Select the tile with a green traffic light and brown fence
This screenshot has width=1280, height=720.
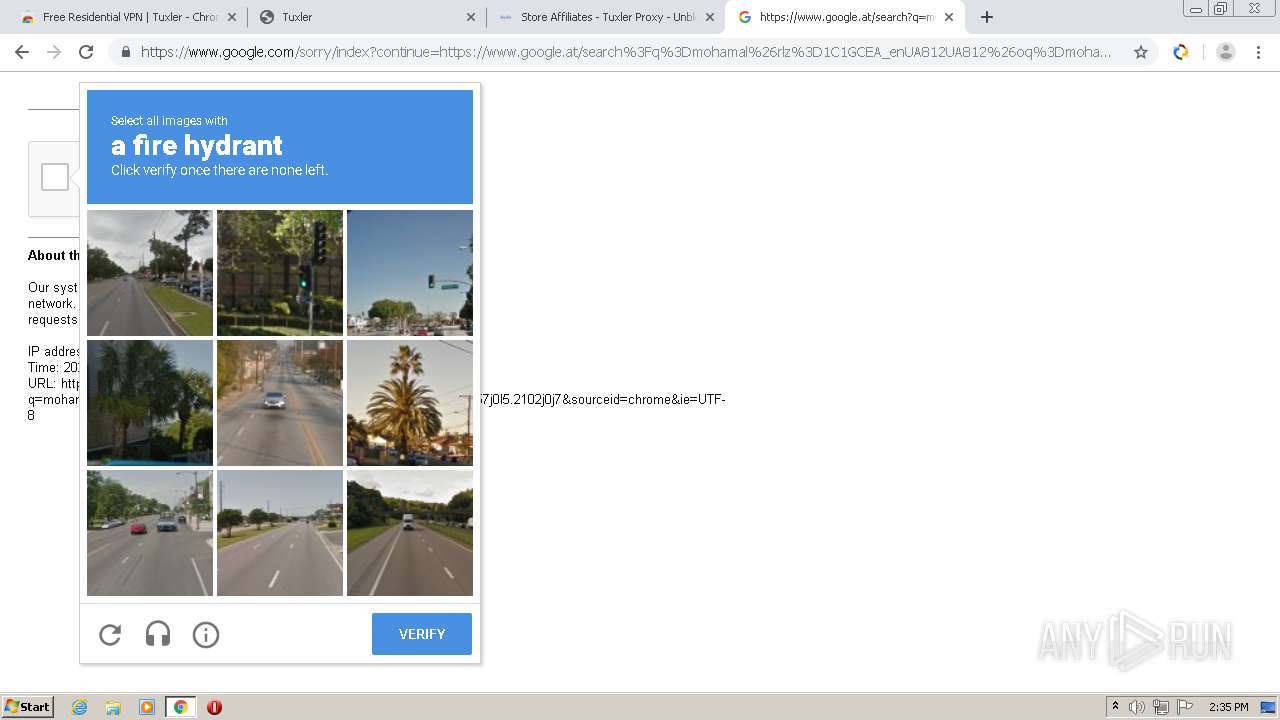pyautogui.click(x=280, y=273)
